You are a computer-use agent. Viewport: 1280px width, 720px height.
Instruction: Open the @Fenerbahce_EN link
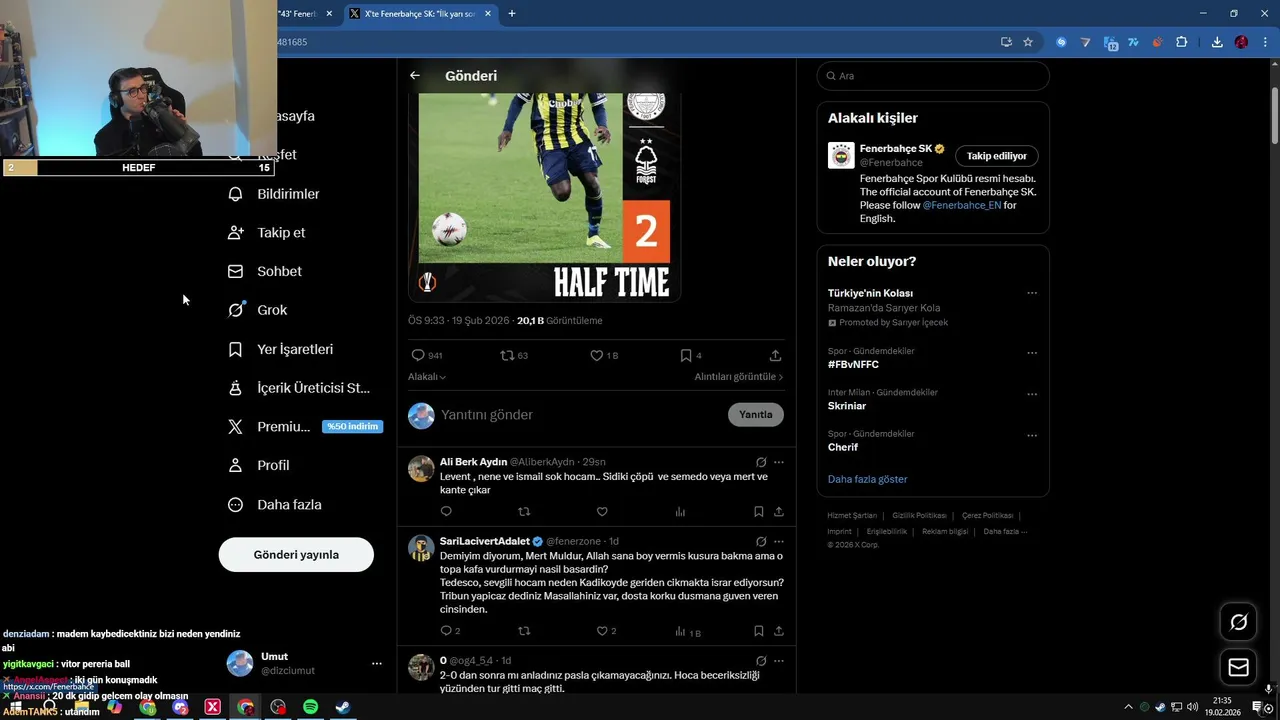point(961,205)
